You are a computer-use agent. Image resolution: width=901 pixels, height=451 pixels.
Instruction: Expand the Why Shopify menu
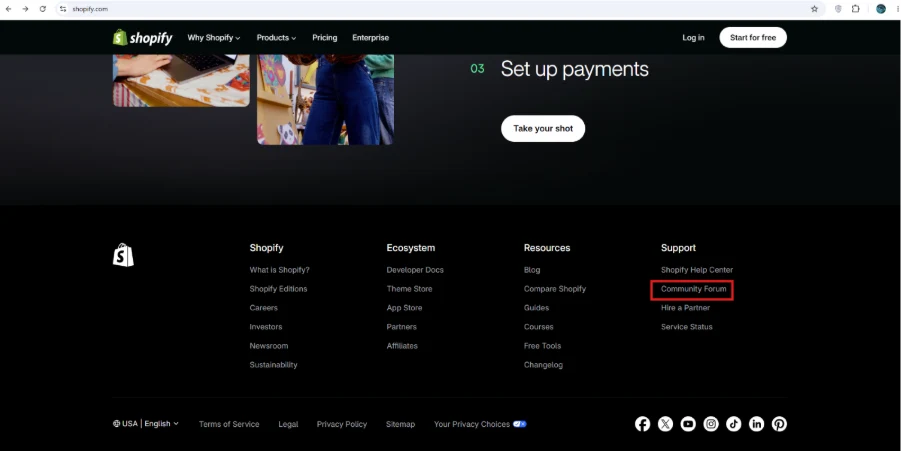214,37
